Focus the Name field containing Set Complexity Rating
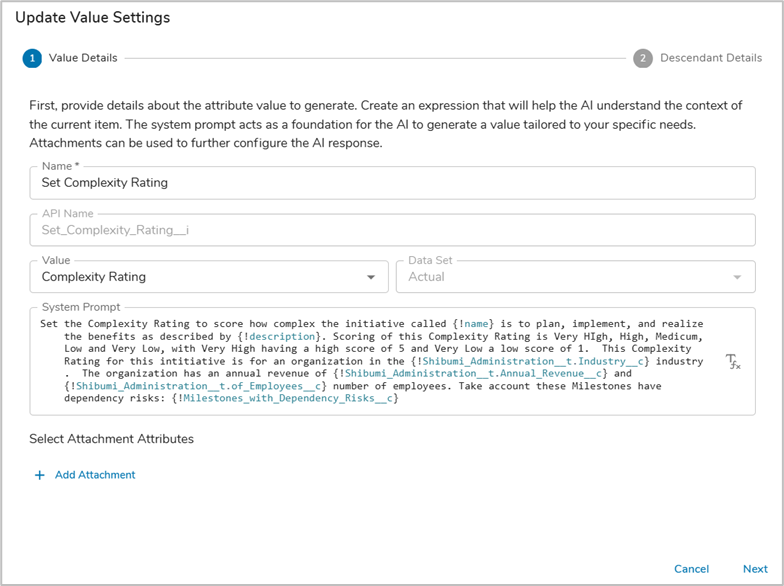The image size is (784, 586). point(392,183)
